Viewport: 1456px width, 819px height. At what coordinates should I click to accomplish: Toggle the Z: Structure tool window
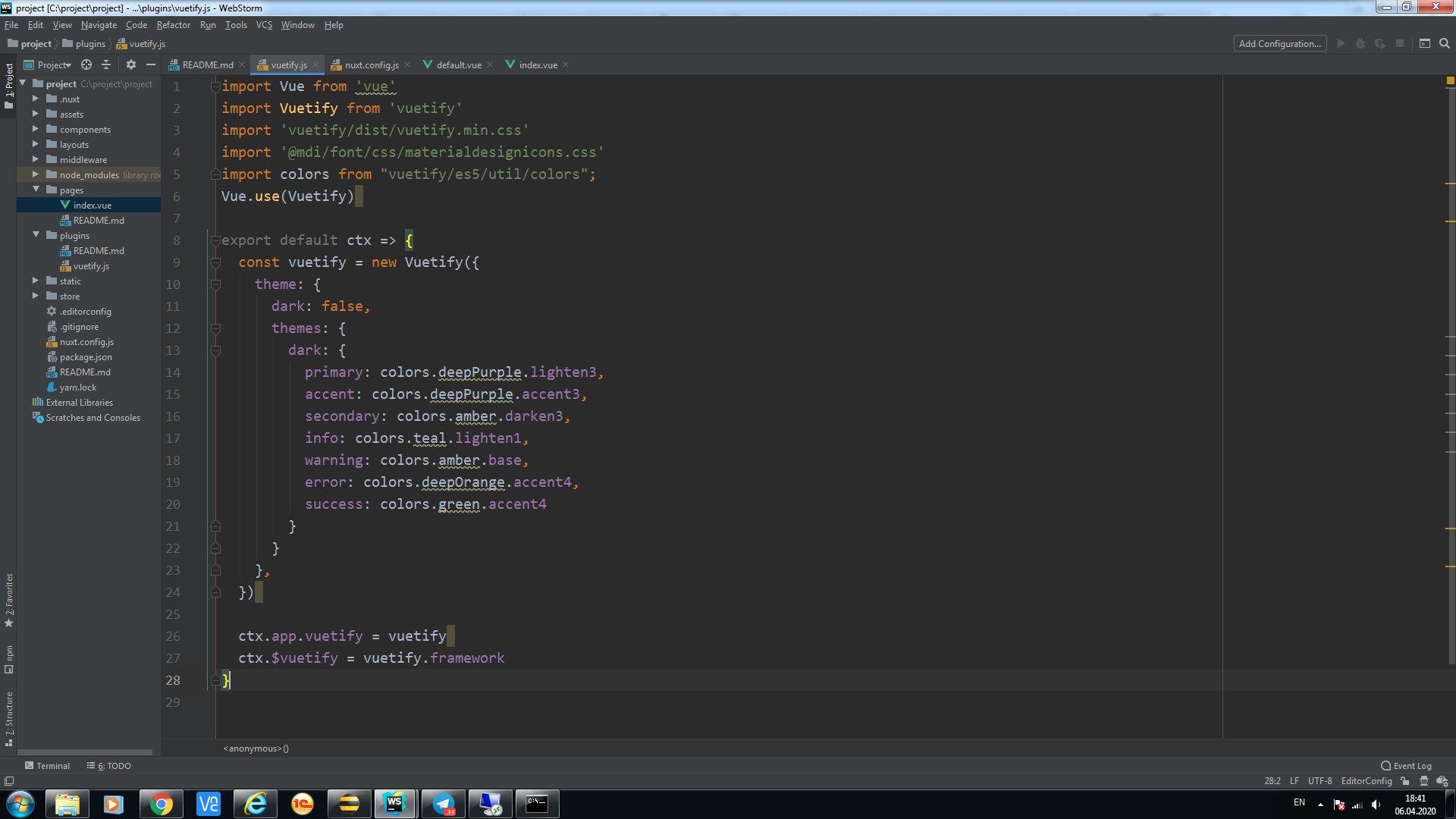click(x=9, y=719)
